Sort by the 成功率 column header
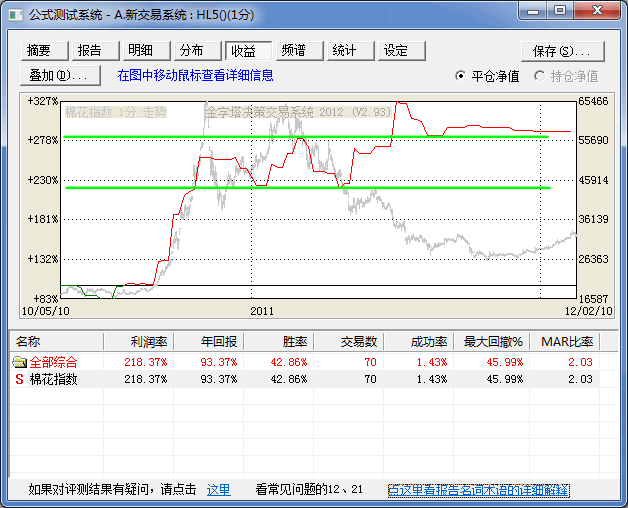628x508 pixels. point(419,342)
